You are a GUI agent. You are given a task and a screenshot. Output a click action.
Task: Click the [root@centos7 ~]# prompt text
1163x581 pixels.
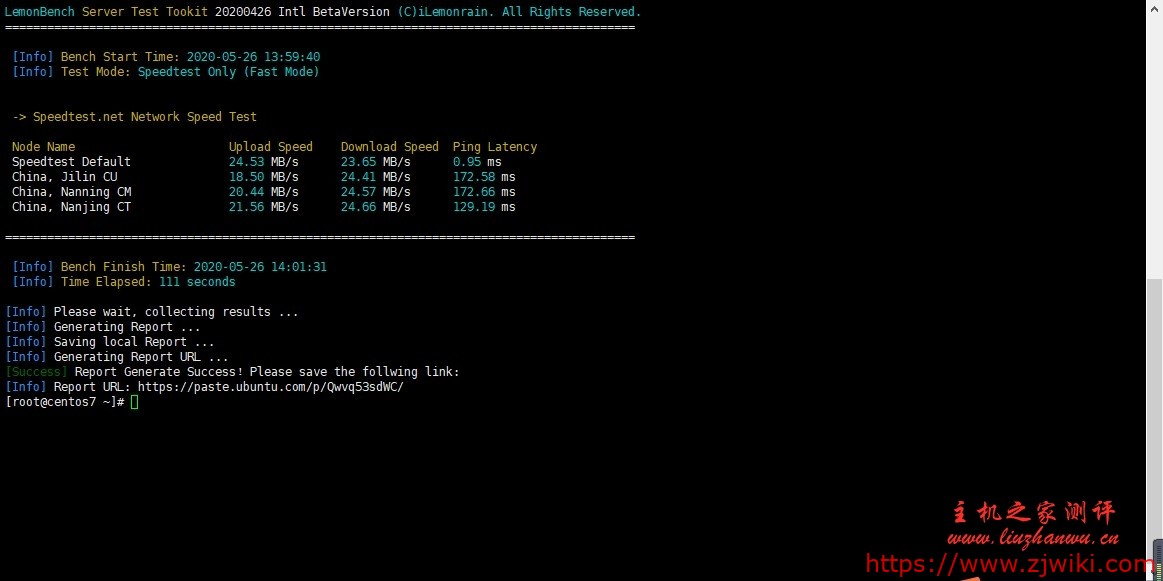(x=64, y=402)
